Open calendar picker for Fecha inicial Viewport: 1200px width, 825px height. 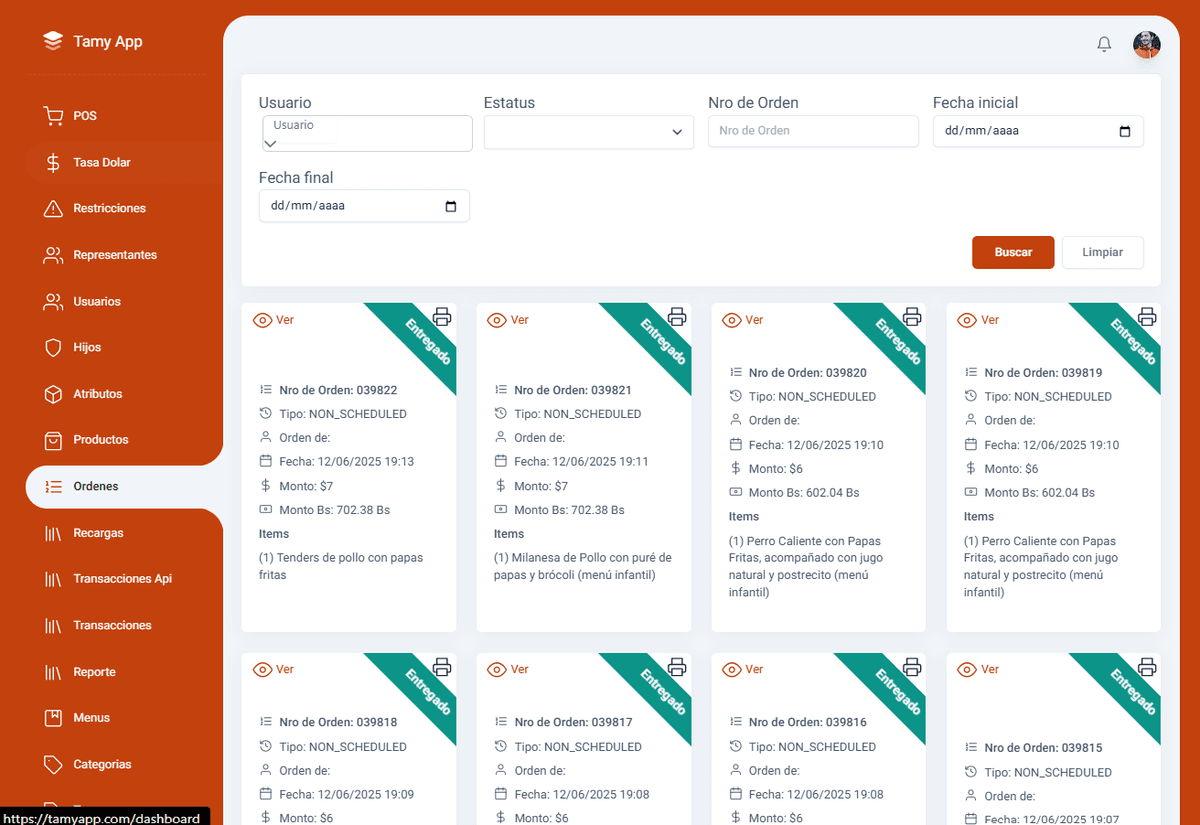click(1125, 131)
